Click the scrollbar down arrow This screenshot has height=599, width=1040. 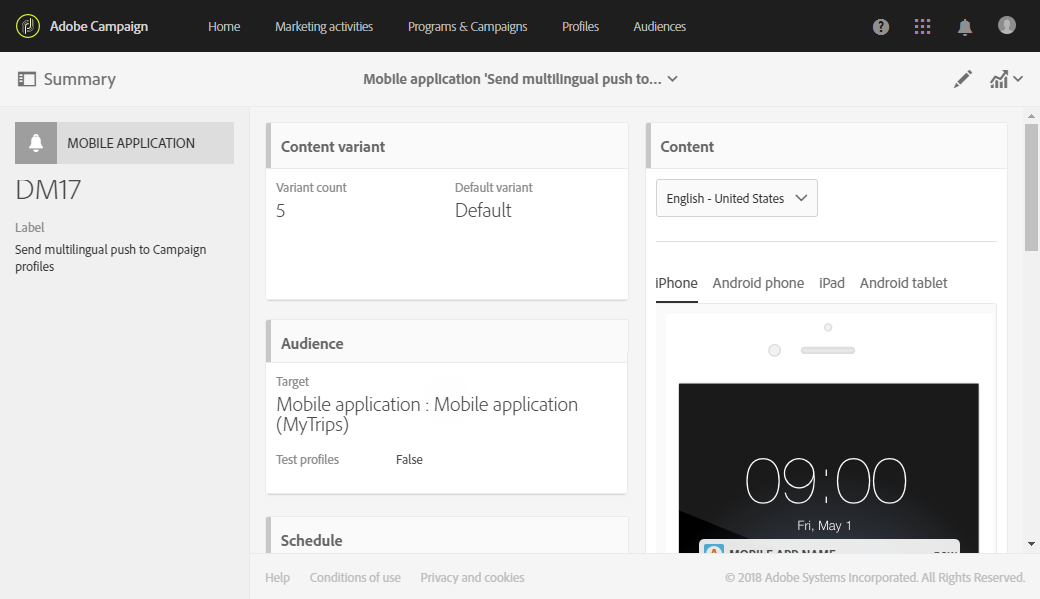[x=1031, y=544]
